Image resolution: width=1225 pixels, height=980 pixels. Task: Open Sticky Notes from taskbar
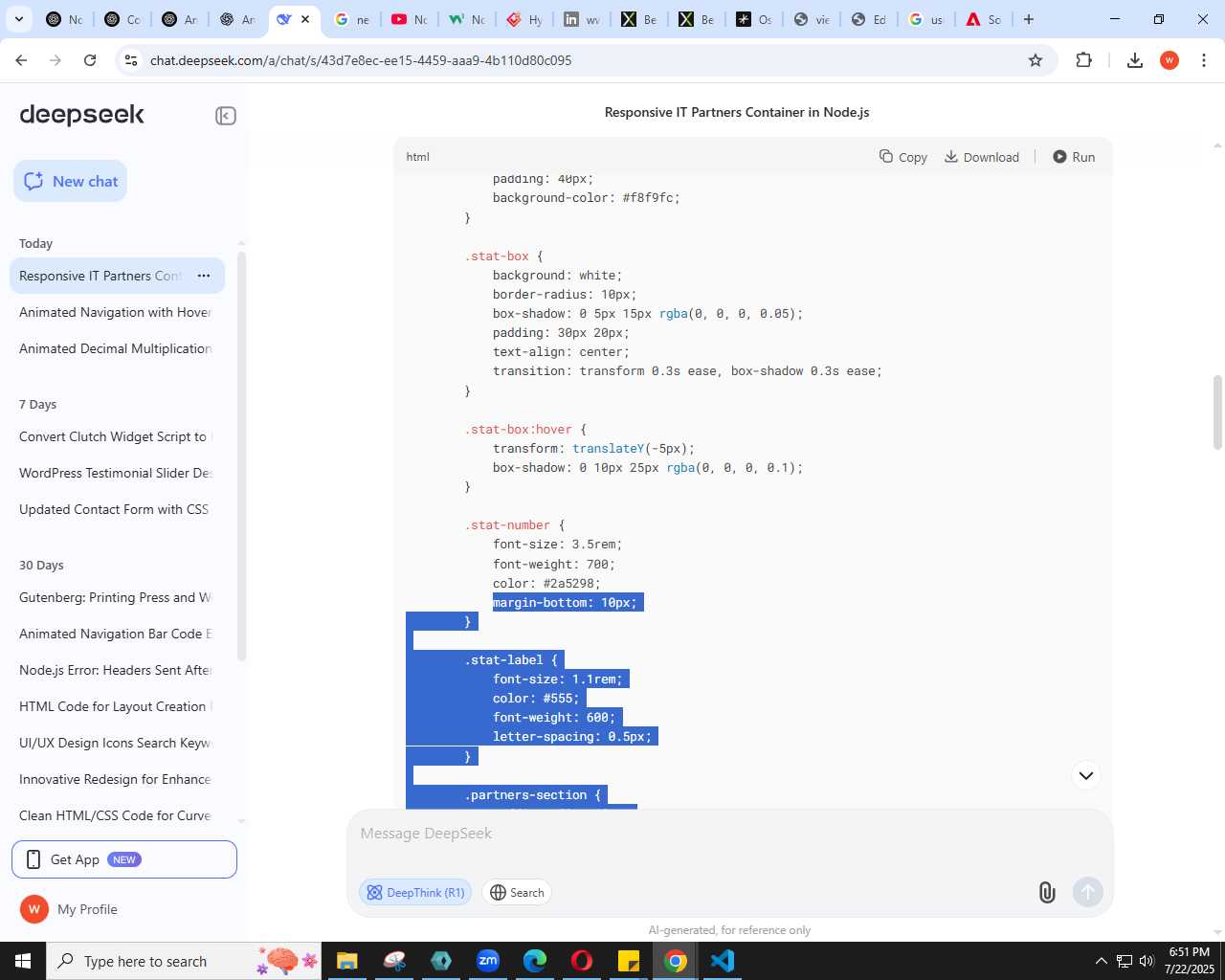(629, 961)
